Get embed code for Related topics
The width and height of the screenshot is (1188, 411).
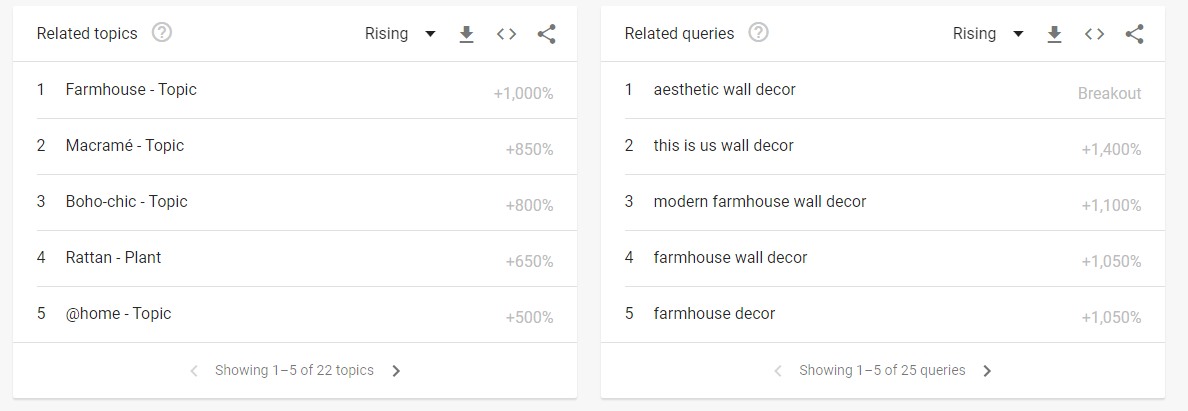(507, 34)
